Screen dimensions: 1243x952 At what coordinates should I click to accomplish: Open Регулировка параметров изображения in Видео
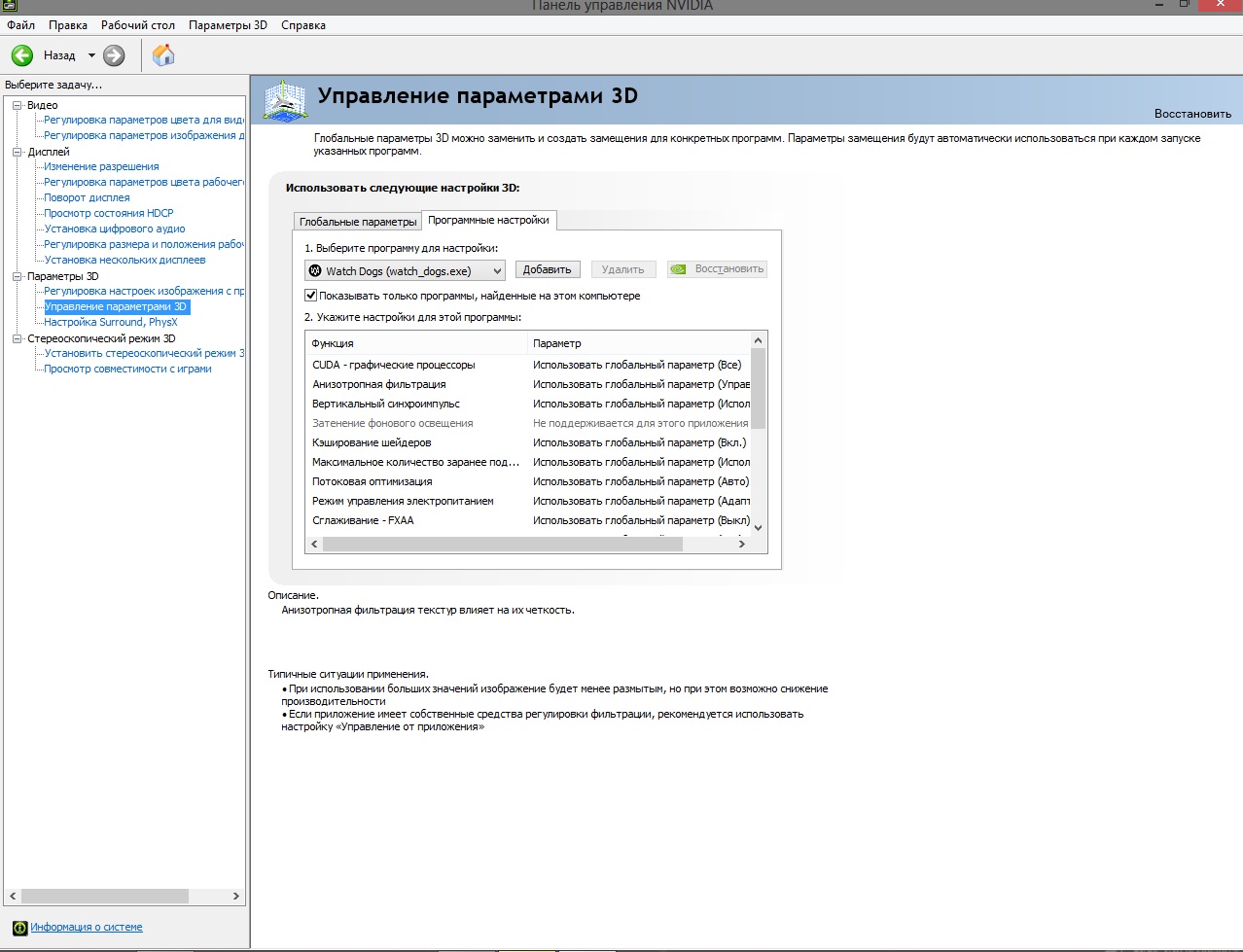144,136
